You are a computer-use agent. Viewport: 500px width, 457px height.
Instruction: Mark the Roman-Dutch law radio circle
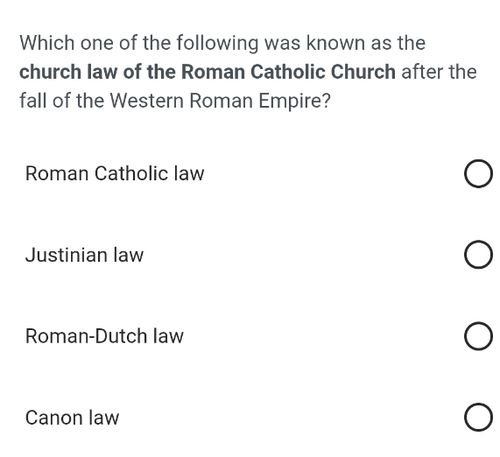pyautogui.click(x=478, y=336)
